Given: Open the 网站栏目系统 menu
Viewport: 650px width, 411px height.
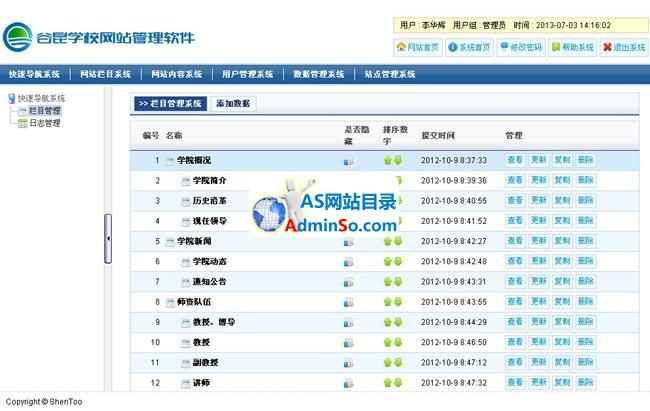Looking at the screenshot, I should 105,74.
